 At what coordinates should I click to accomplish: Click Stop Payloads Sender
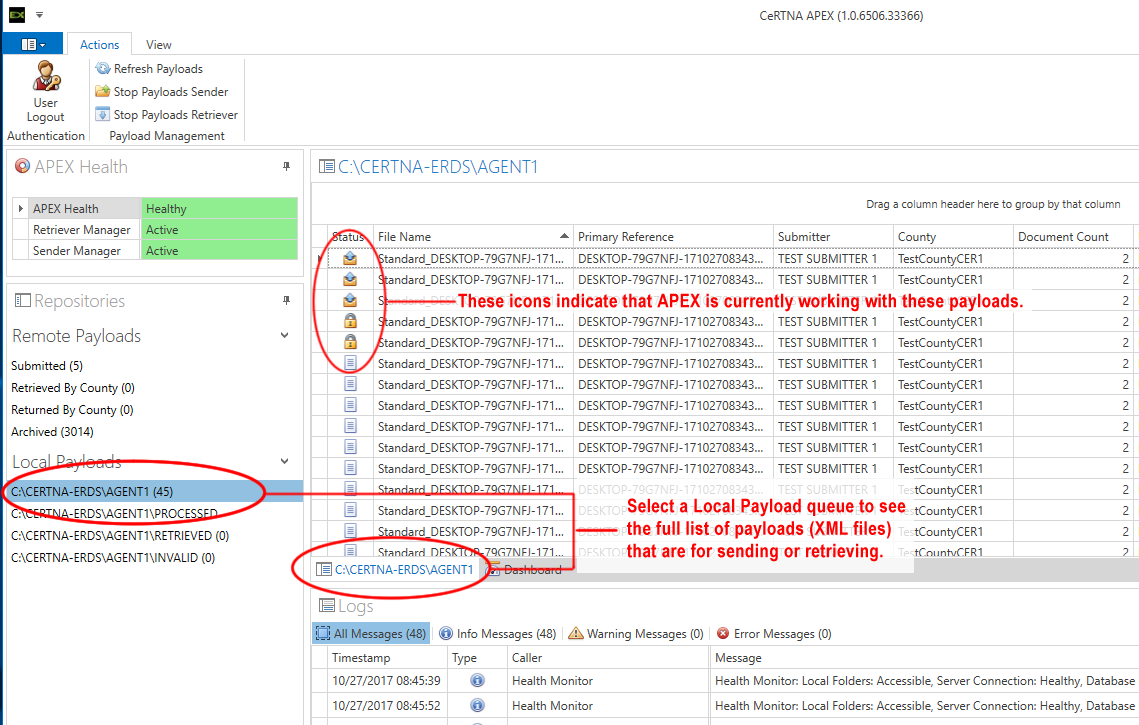tap(161, 92)
